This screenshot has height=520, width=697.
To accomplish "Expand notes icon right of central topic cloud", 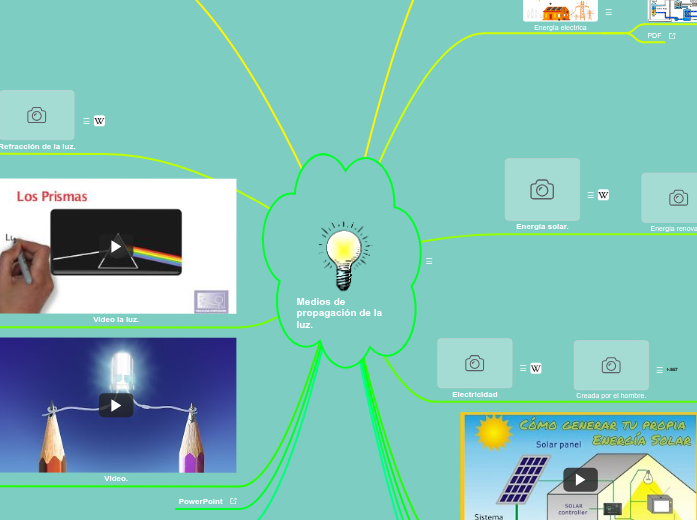I will [428, 261].
